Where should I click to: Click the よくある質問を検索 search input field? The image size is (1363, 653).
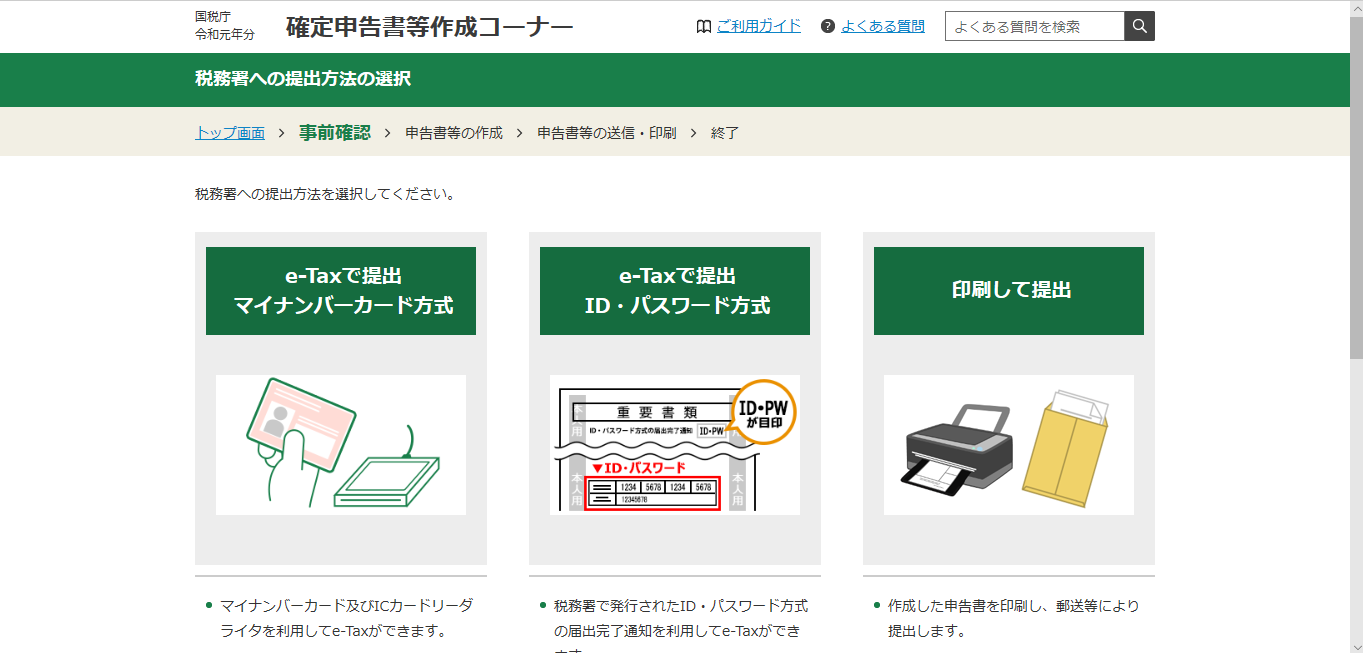1035,26
